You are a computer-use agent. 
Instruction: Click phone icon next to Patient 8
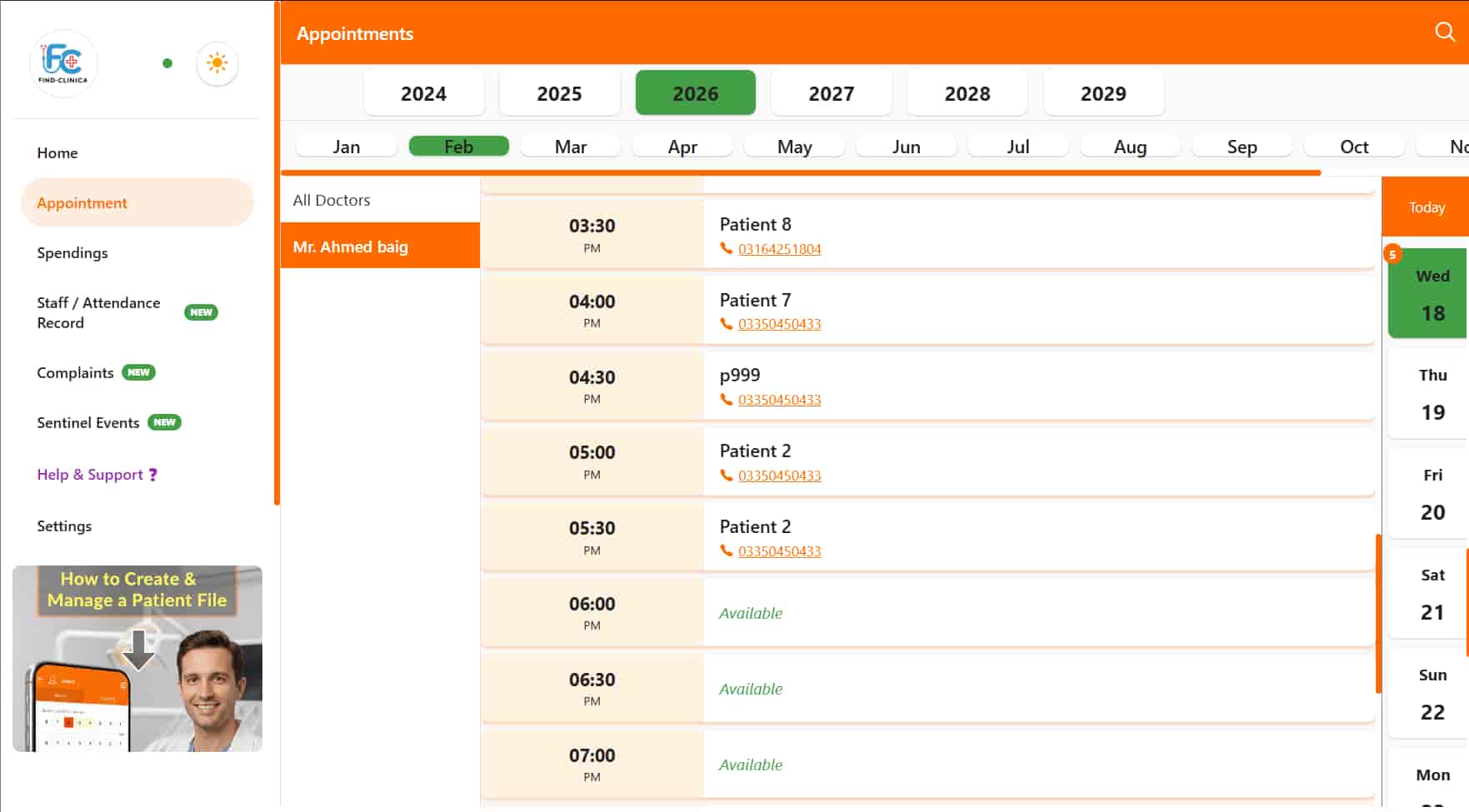[x=726, y=248]
